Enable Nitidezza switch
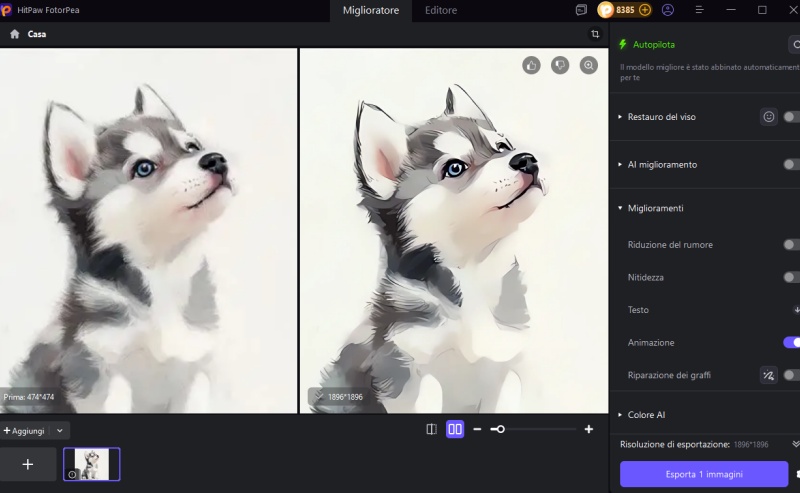Viewport: 800px width, 493px height. [792, 277]
